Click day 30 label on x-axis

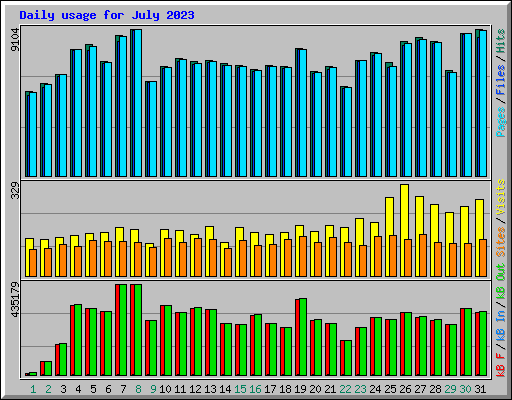(x=465, y=389)
